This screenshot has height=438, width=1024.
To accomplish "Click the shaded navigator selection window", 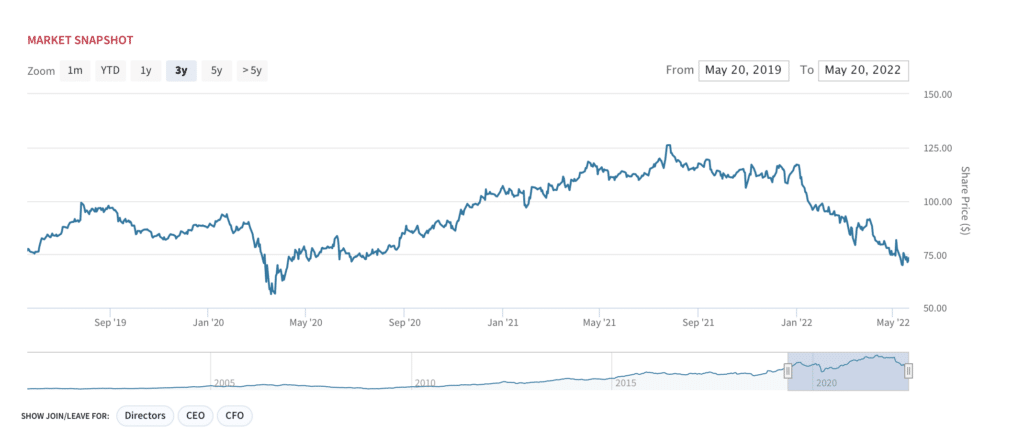I will 848,371.
